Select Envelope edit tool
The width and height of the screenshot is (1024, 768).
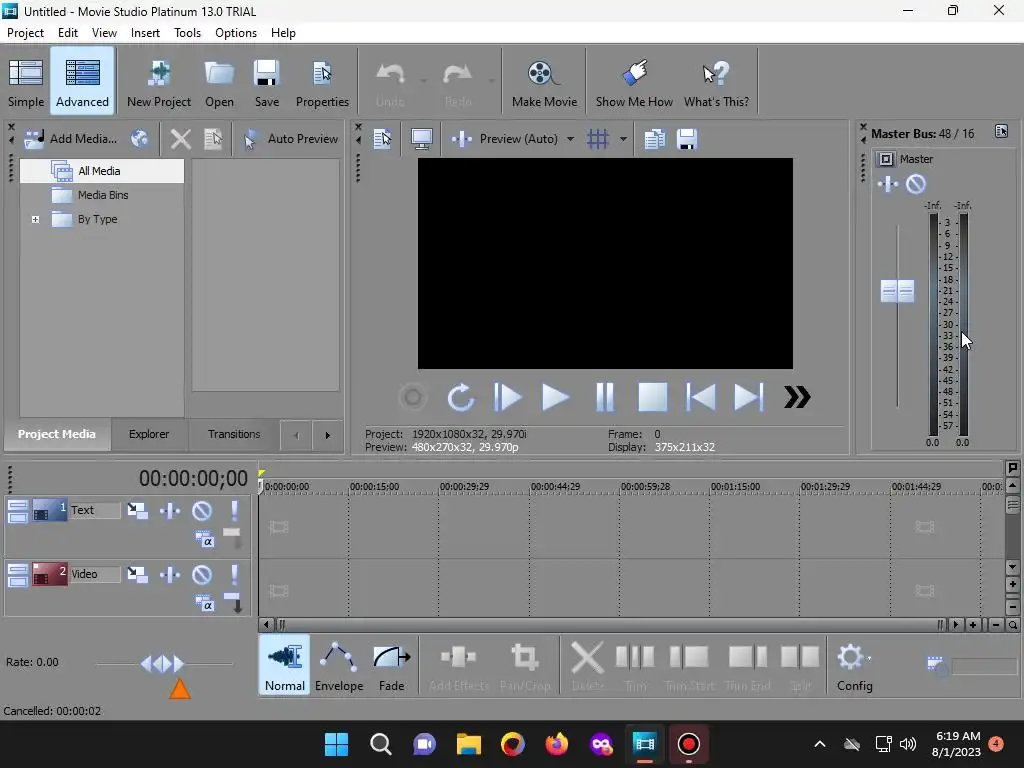coord(339,665)
